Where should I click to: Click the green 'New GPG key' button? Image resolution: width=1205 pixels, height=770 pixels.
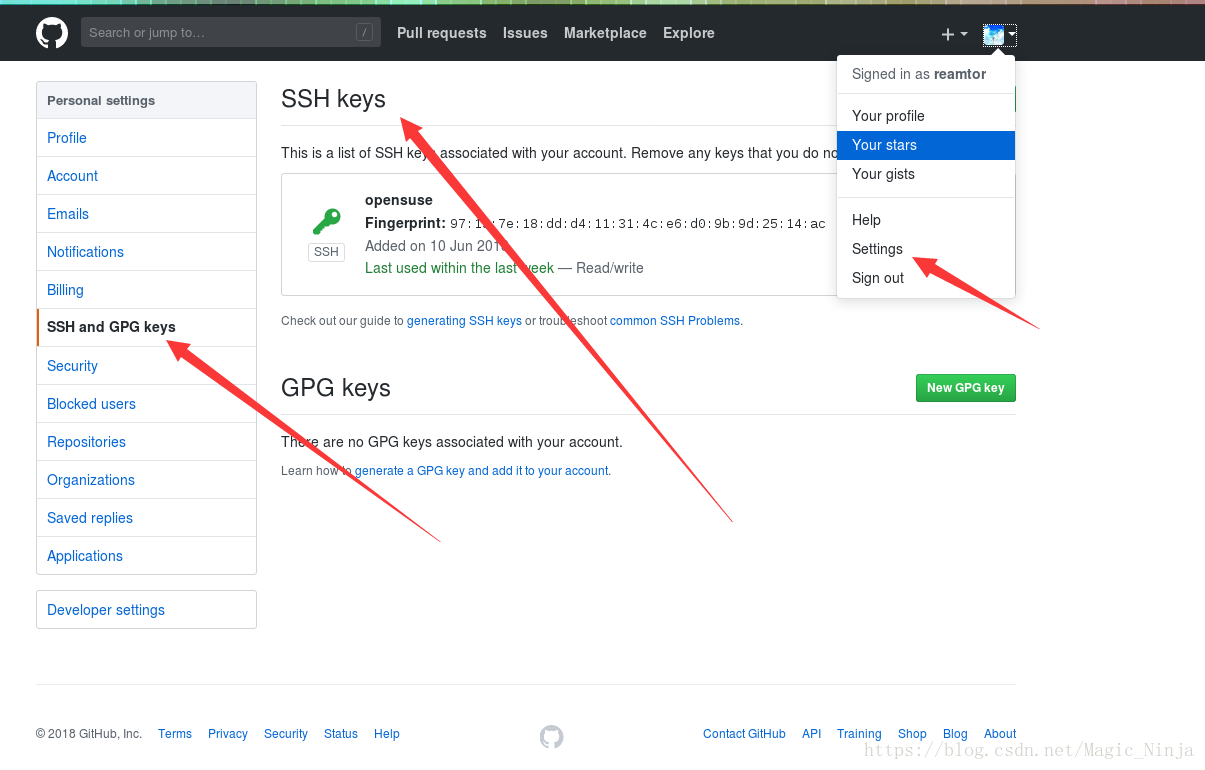click(966, 388)
